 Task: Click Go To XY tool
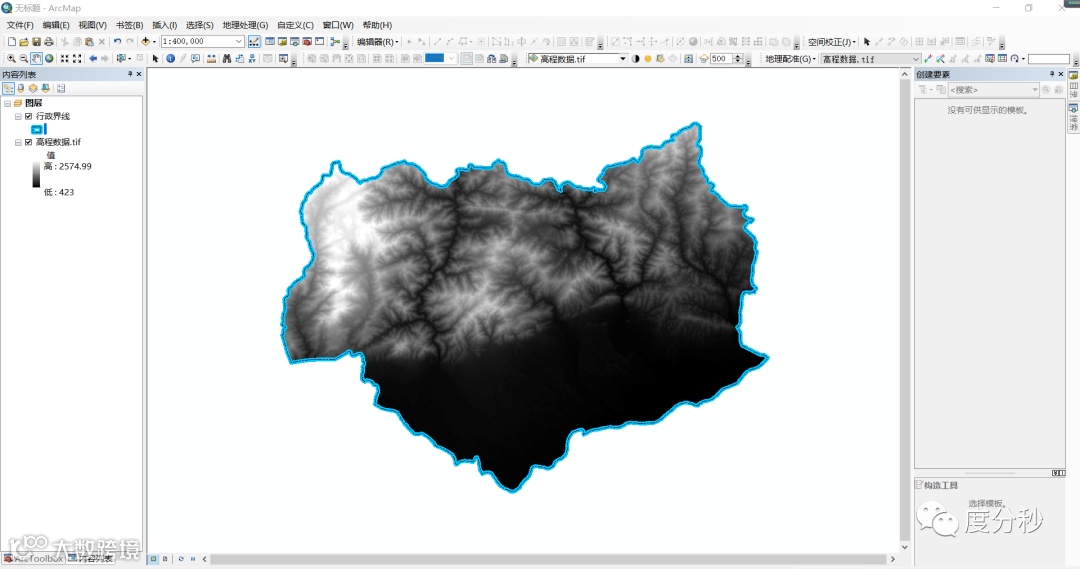pyautogui.click(x=252, y=59)
